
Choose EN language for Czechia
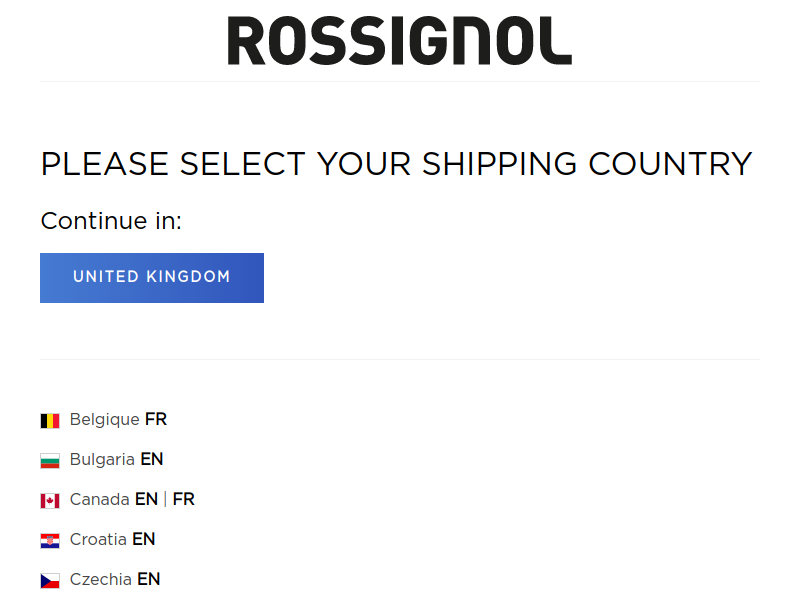[149, 579]
